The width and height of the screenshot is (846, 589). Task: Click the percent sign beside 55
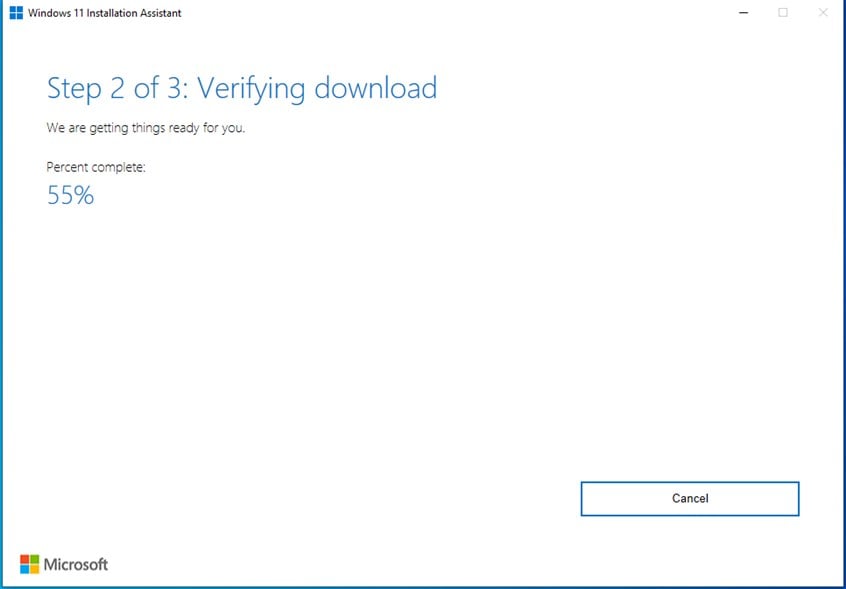[84, 196]
